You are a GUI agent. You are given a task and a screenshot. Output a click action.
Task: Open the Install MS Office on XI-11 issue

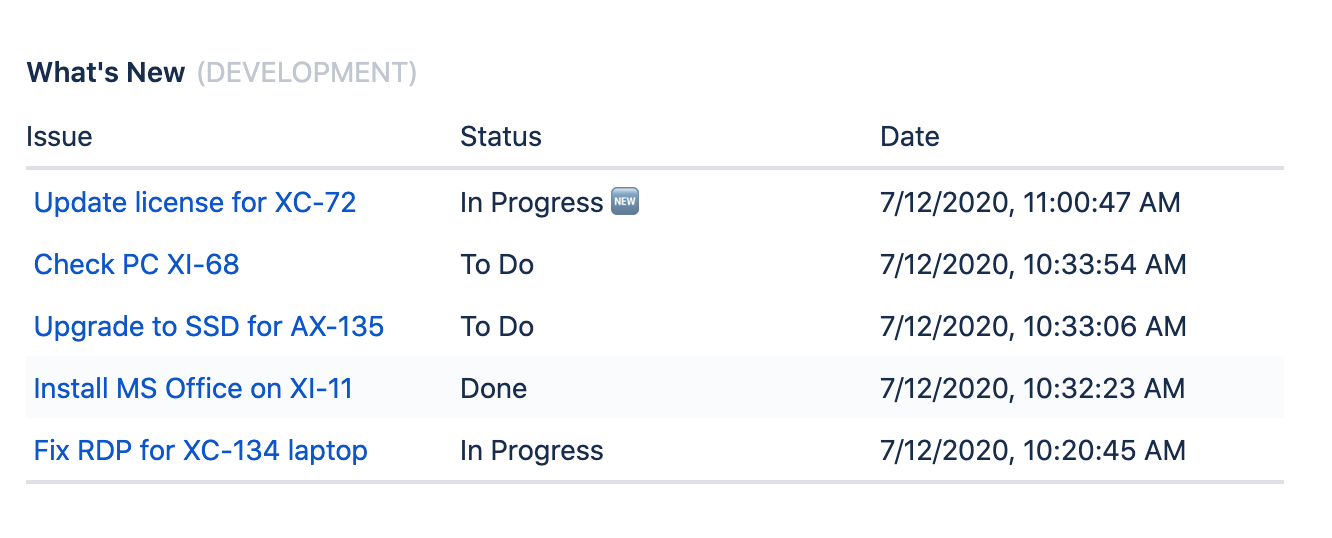[x=194, y=389]
